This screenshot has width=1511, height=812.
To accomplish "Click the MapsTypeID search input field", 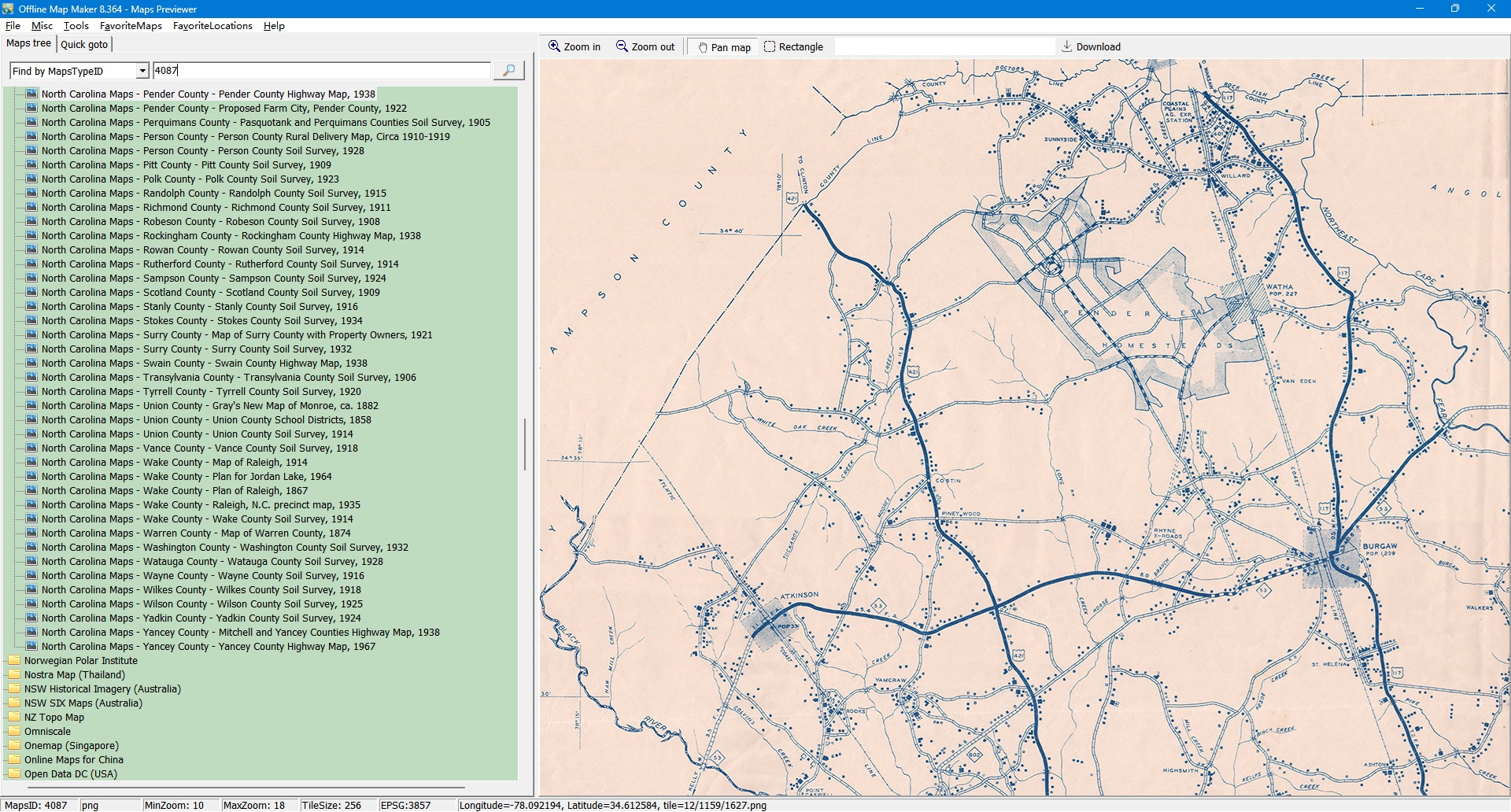I will click(x=321, y=71).
